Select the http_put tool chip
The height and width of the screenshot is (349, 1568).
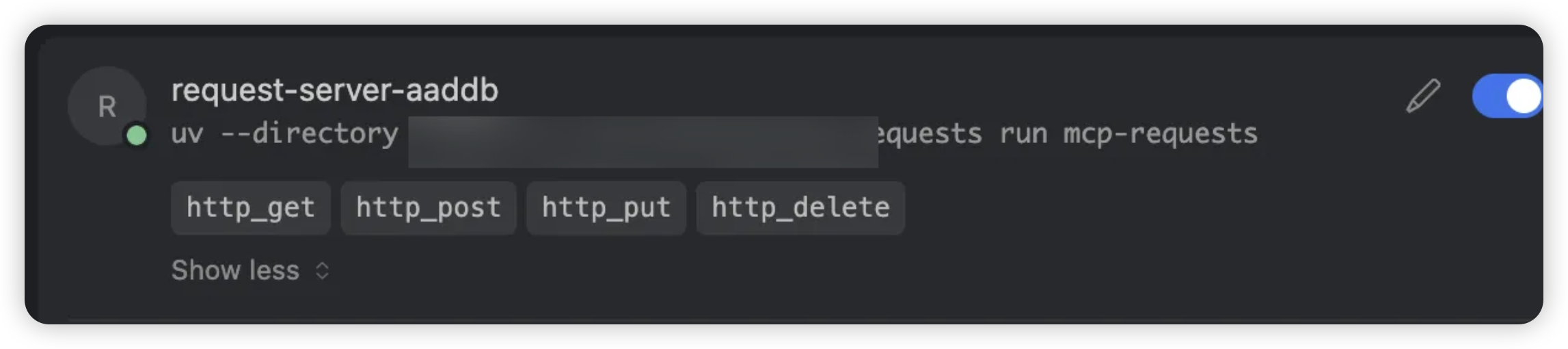(606, 208)
